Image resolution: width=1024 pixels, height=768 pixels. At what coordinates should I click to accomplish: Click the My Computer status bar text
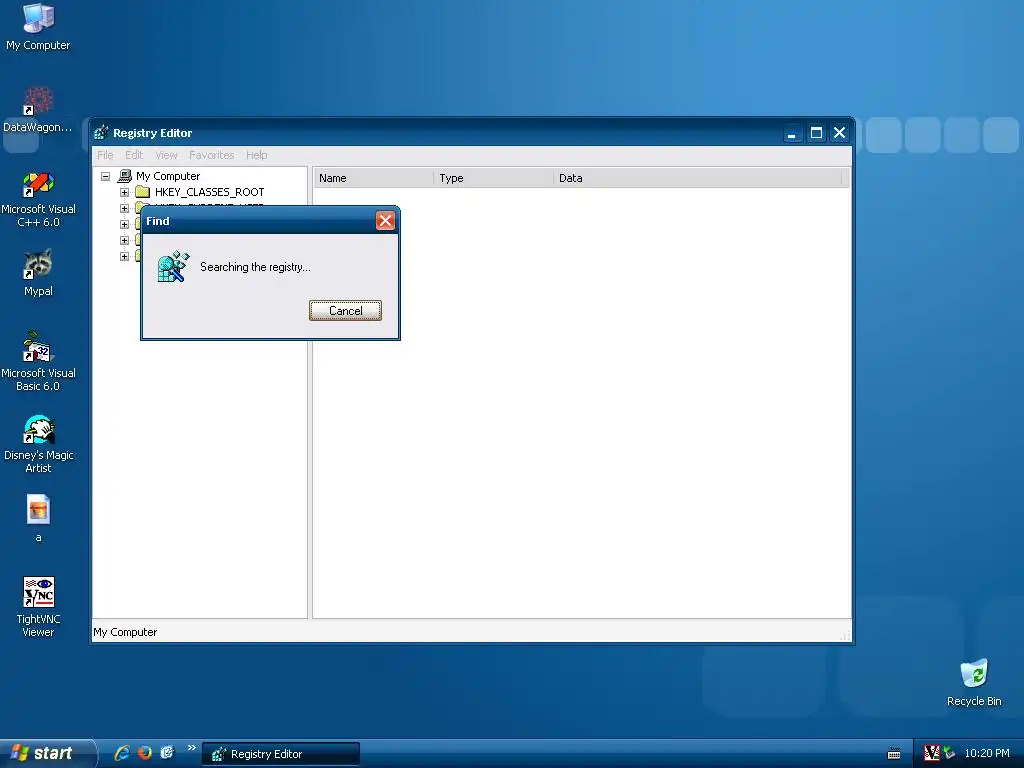125,632
